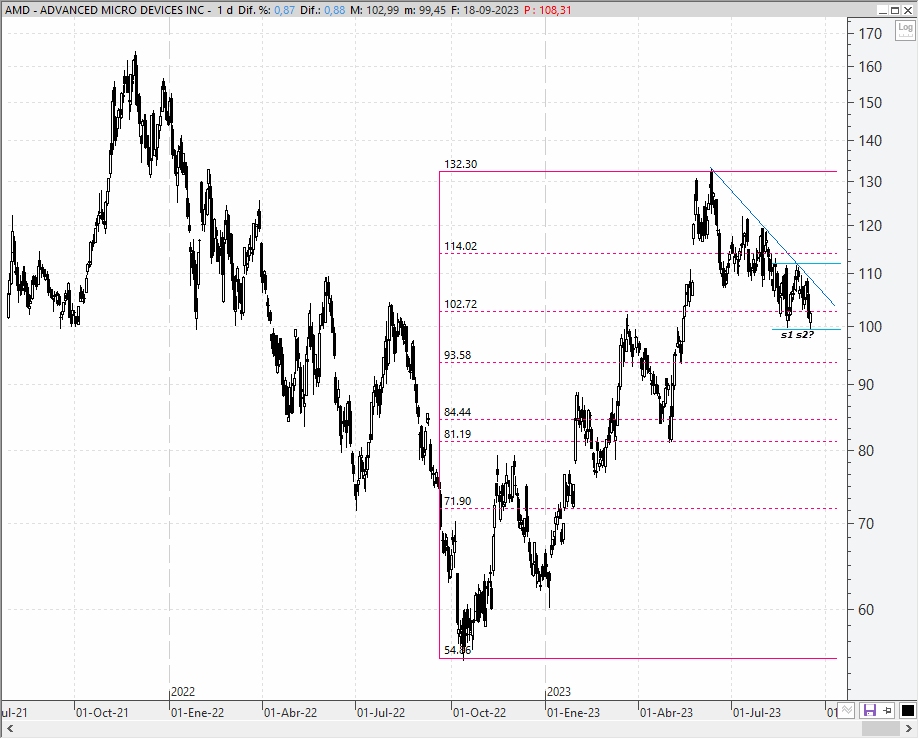Image resolution: width=919 pixels, height=739 pixels.
Task: Click the horizontal scrollbar right arrow
Action: click(x=908, y=728)
